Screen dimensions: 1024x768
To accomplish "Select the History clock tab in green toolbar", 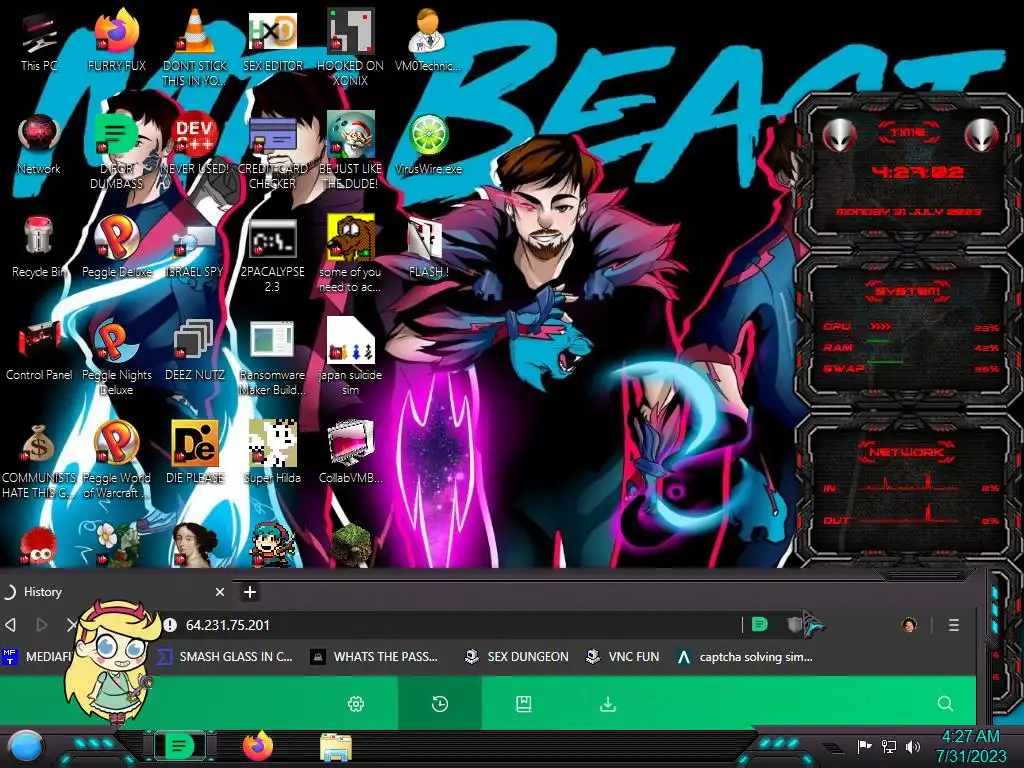I will (440, 703).
